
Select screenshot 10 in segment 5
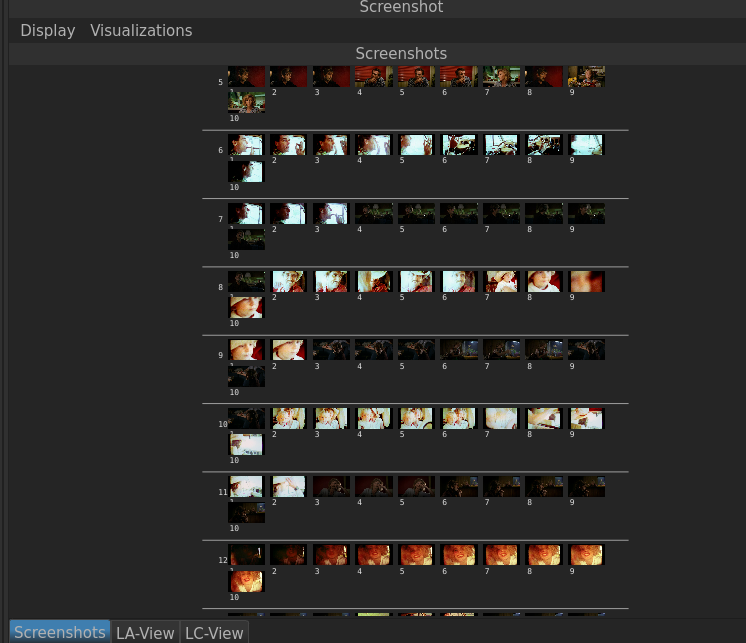(246, 102)
